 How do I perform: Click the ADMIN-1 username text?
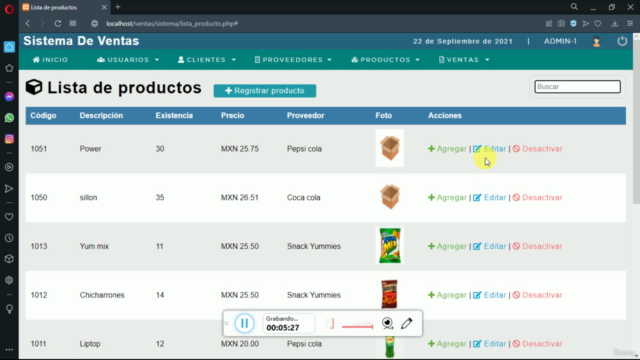coord(560,41)
